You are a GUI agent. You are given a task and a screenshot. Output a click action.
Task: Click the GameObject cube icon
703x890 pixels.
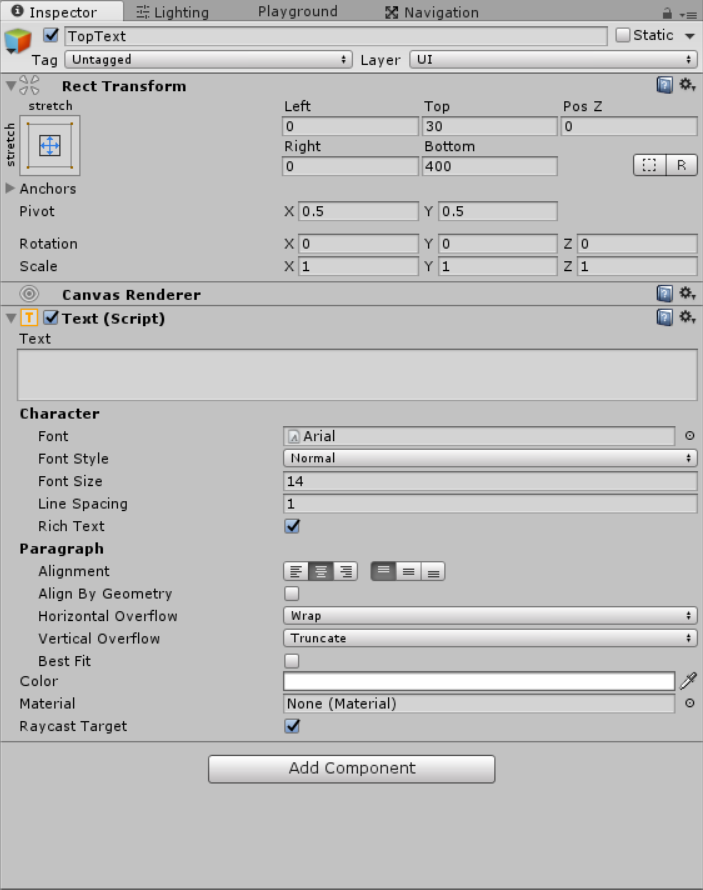pos(18,41)
